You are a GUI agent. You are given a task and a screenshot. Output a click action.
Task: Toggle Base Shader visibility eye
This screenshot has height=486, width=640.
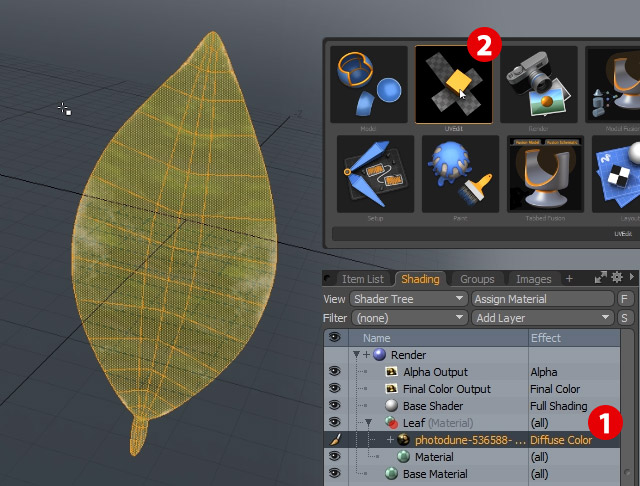click(x=335, y=405)
